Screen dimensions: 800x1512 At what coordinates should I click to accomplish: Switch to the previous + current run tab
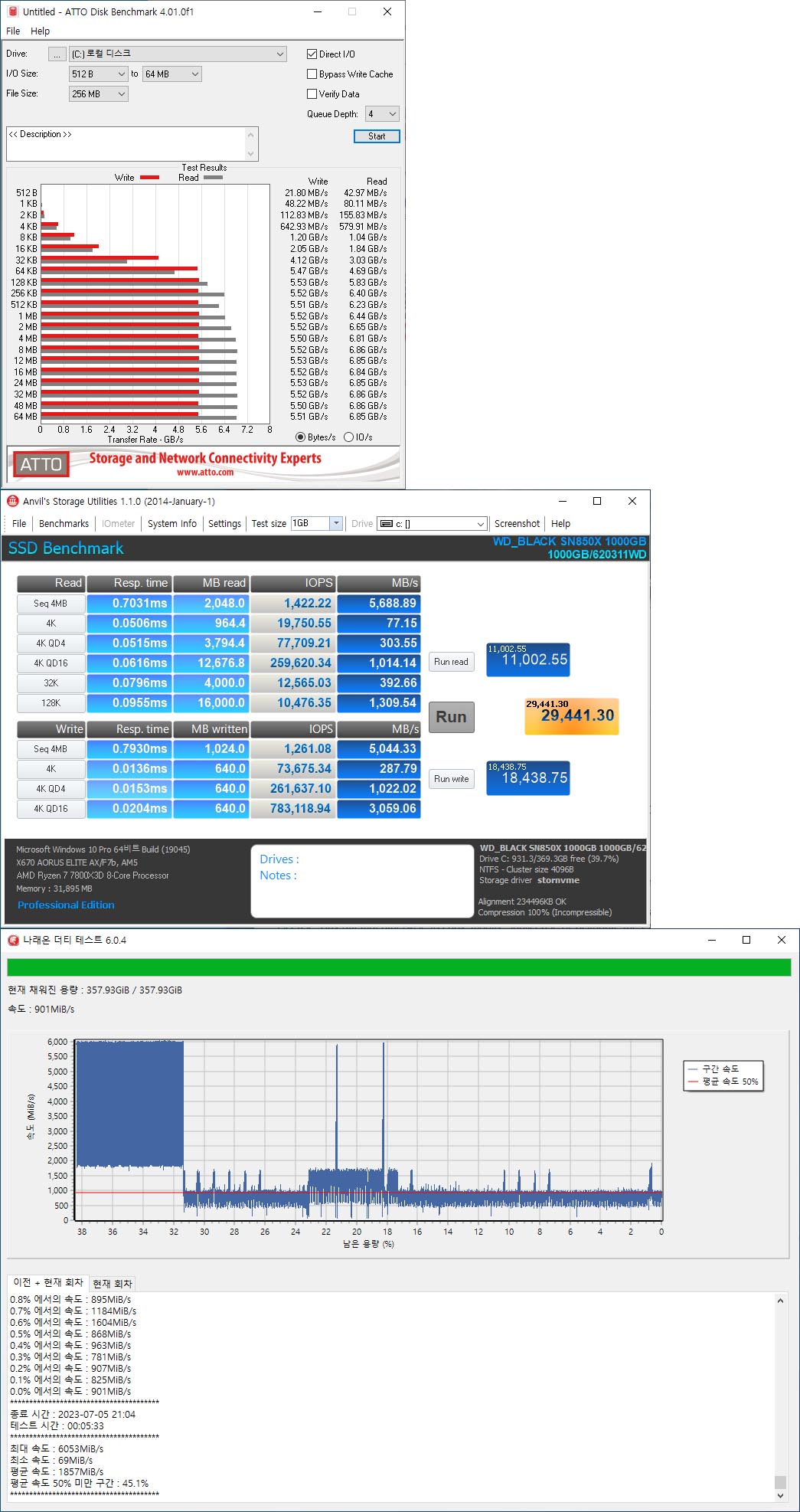pos(47,1283)
